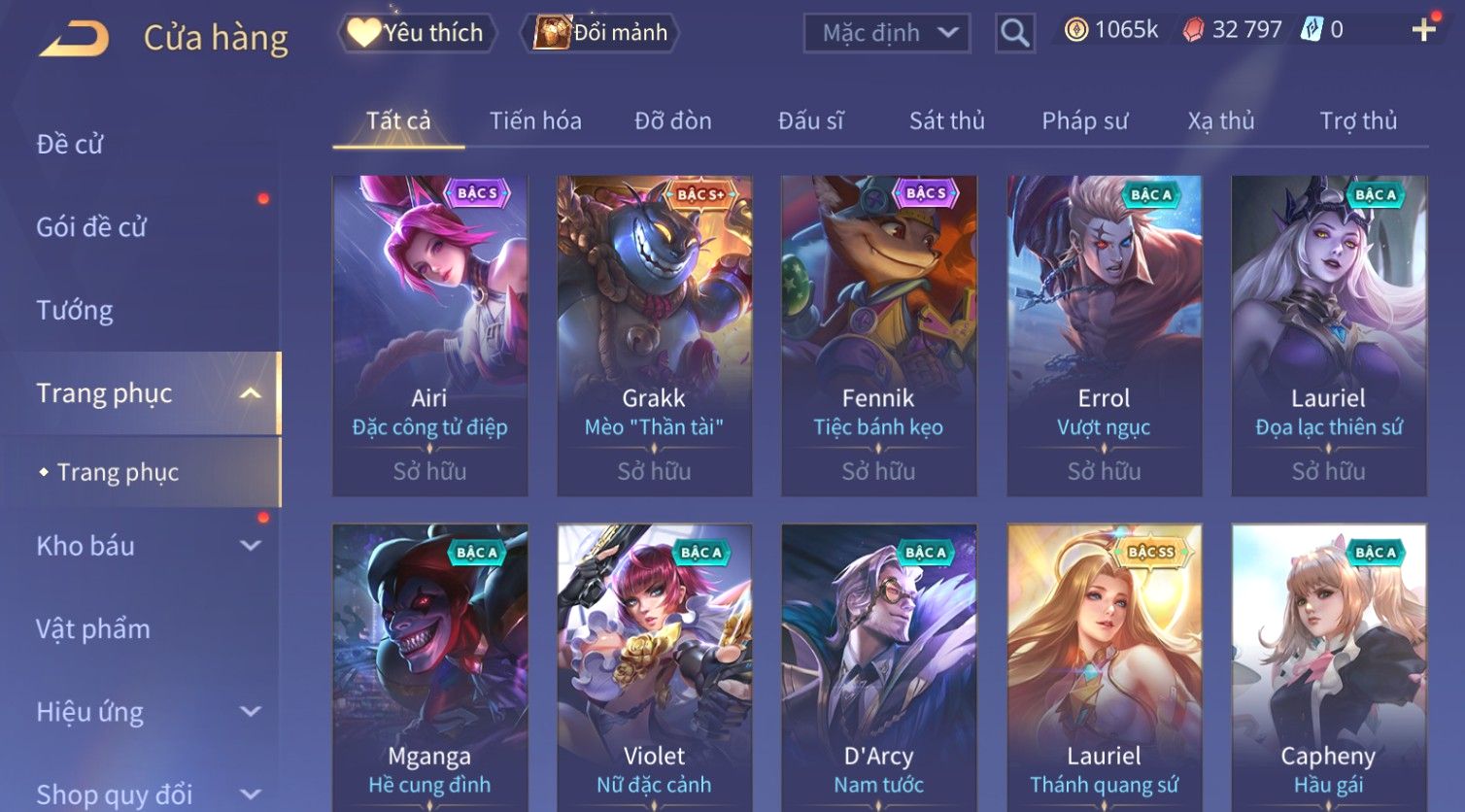Open Yêu thích favorites heart button
This screenshot has height=812, width=1465.
tap(417, 33)
